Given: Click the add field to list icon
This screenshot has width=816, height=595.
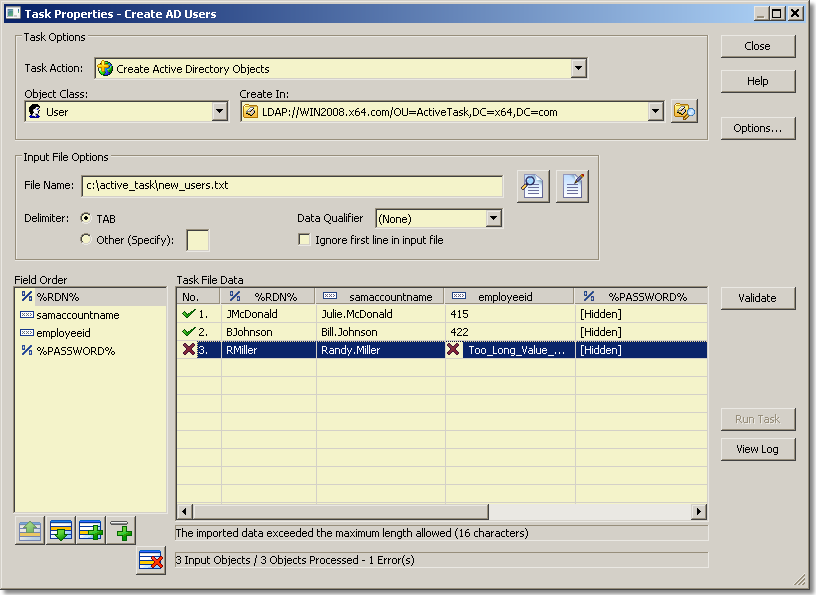Looking at the screenshot, I should click(x=91, y=531).
